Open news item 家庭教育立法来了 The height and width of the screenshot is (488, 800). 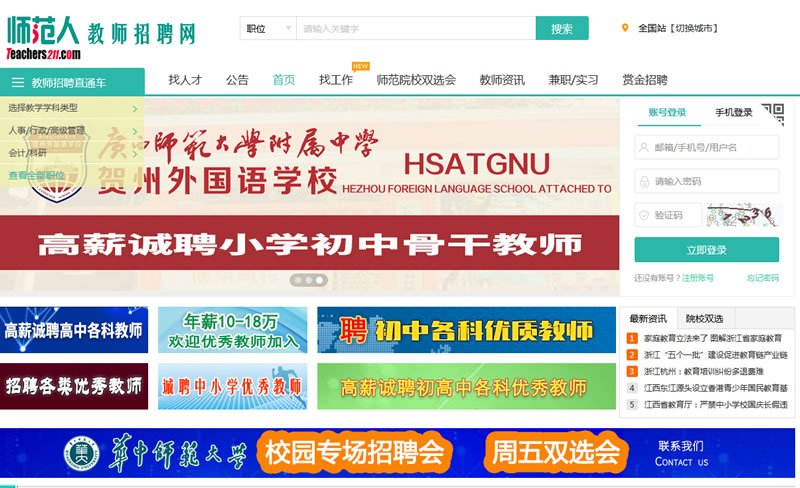tap(713, 338)
